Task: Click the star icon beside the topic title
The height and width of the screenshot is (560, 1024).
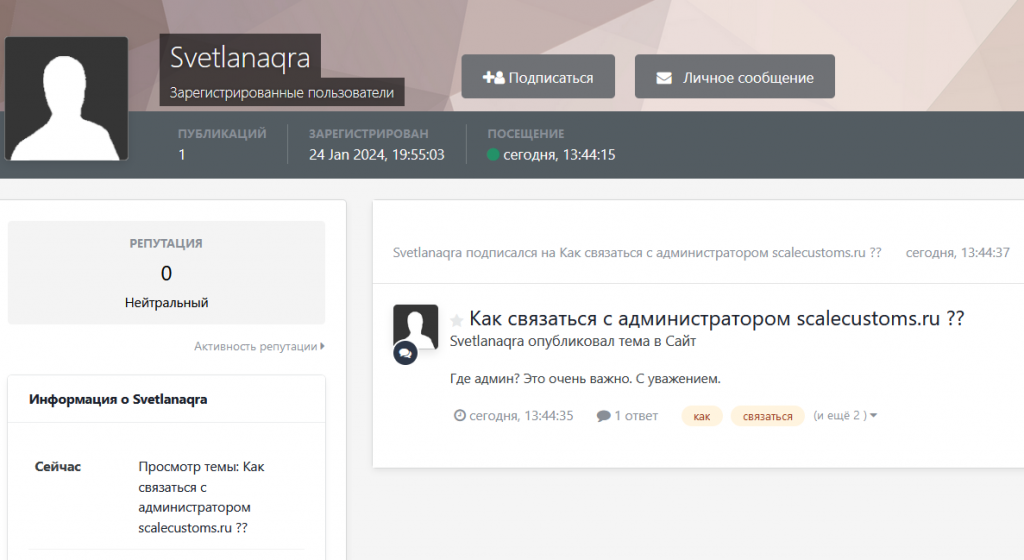Action: pos(457,320)
